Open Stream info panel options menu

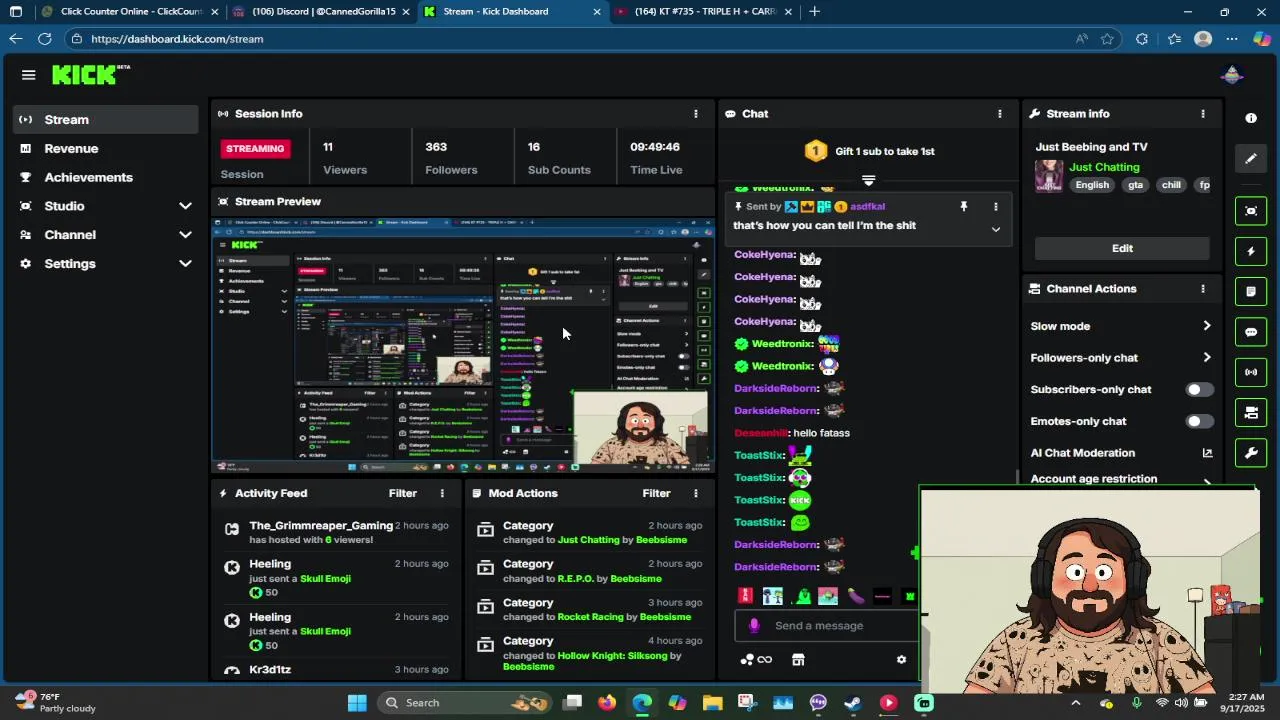click(1203, 114)
